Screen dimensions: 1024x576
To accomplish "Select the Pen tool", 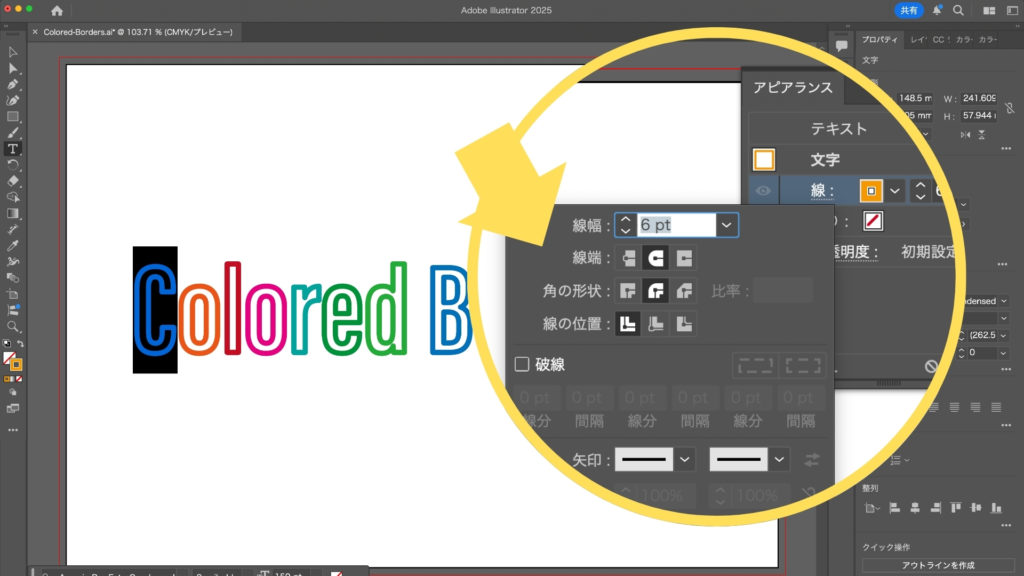I will point(13,84).
